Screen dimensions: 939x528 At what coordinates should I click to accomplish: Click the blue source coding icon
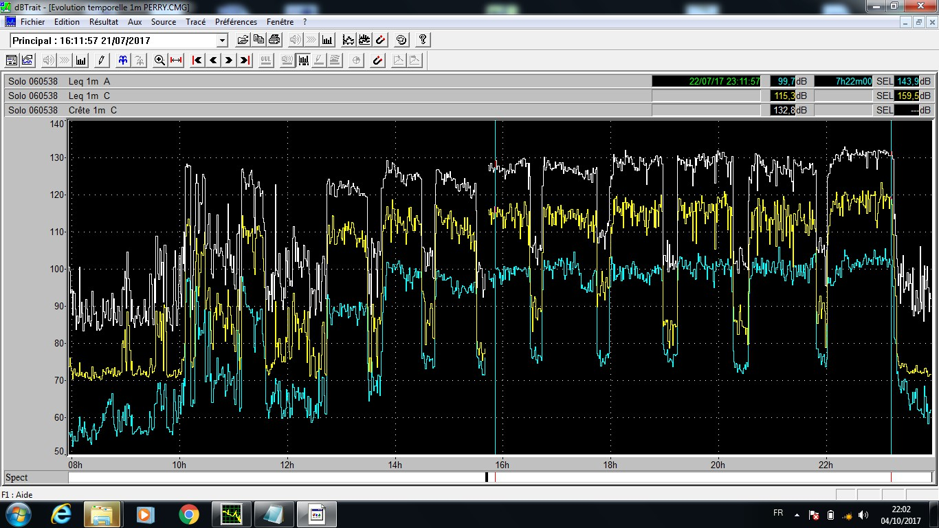[x=123, y=60]
